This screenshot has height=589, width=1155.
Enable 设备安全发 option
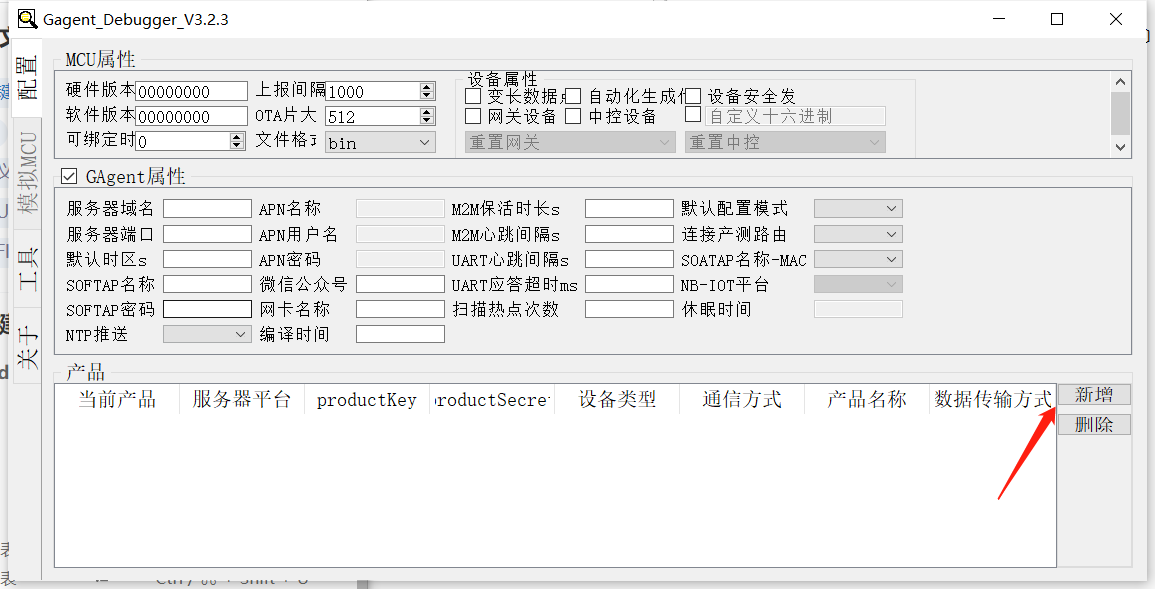(693, 94)
